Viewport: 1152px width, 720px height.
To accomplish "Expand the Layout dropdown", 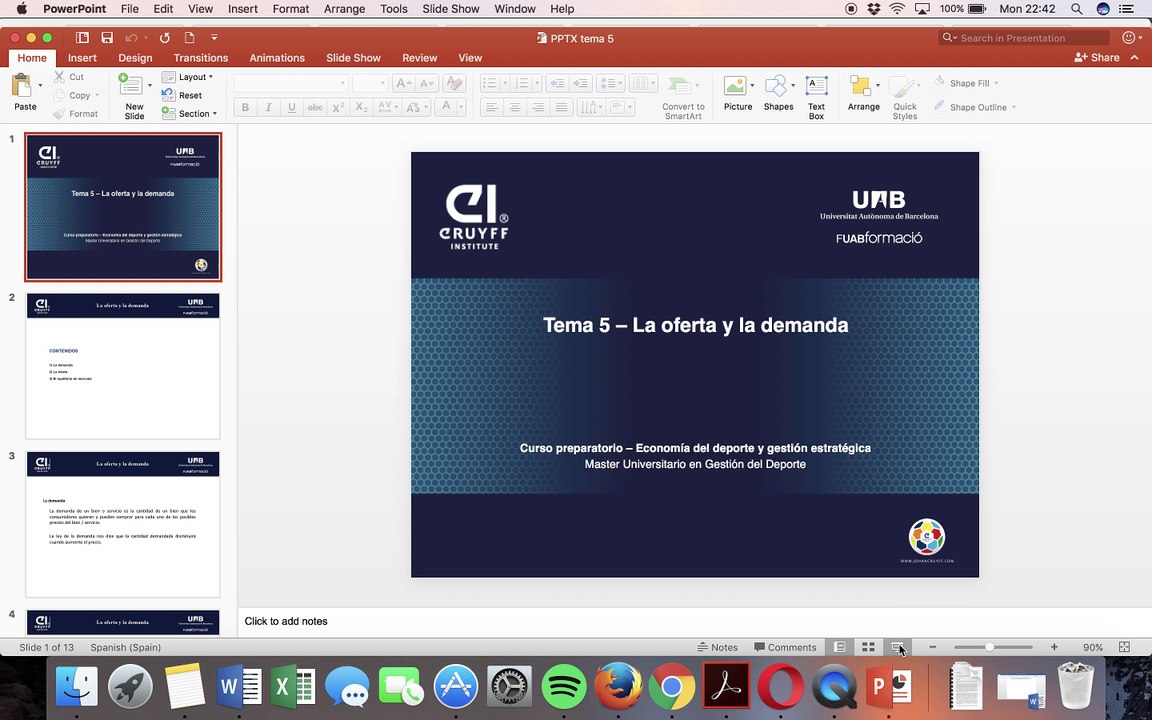I will click(x=187, y=76).
